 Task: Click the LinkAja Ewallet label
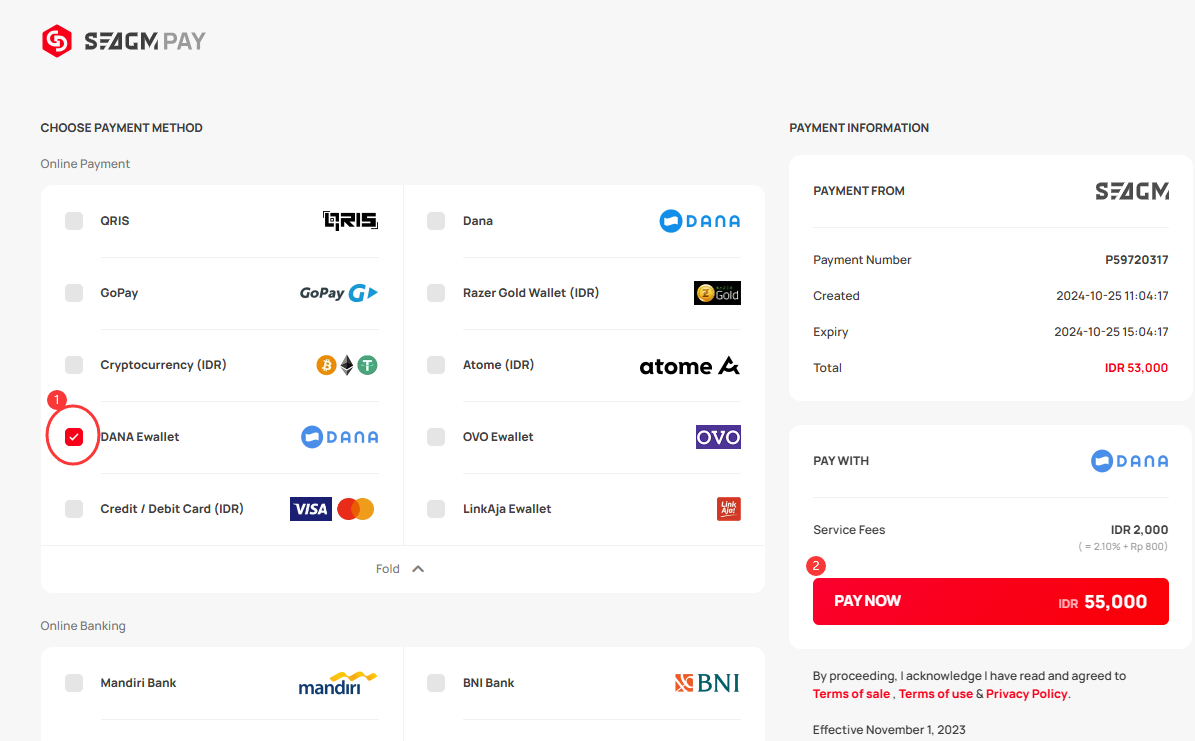pyautogui.click(x=507, y=509)
